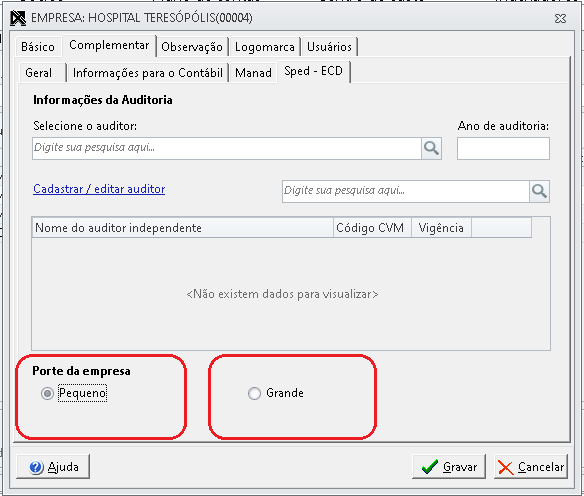The height and width of the screenshot is (496, 584).
Task: Open Informações para o Contábil sub-tab
Action: 148,73
